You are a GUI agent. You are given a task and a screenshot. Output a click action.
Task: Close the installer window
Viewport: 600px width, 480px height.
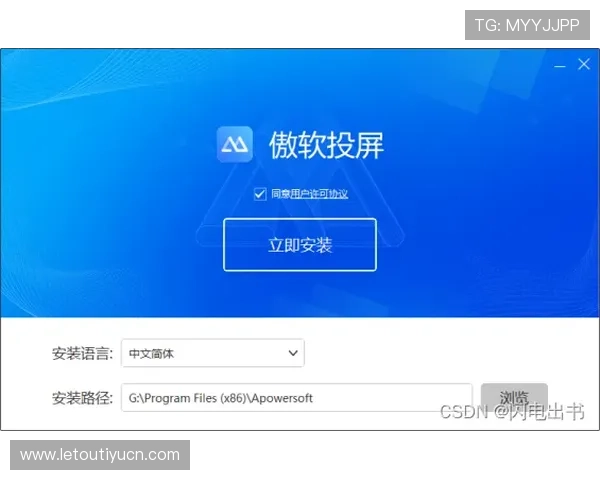584,64
